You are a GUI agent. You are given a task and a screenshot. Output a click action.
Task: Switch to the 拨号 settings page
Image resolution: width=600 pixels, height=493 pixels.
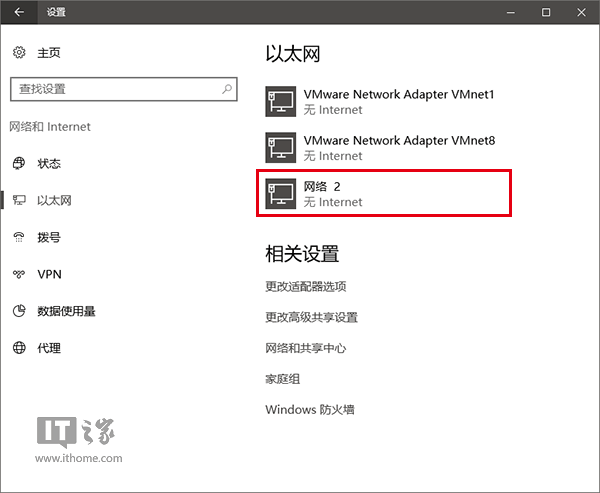pos(49,238)
